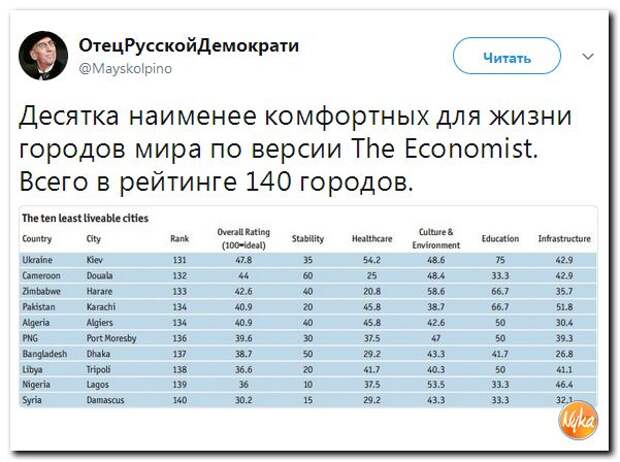The width and height of the screenshot is (620, 462).
Task: Select the Ukraine Kiev table row
Action: coord(308,260)
